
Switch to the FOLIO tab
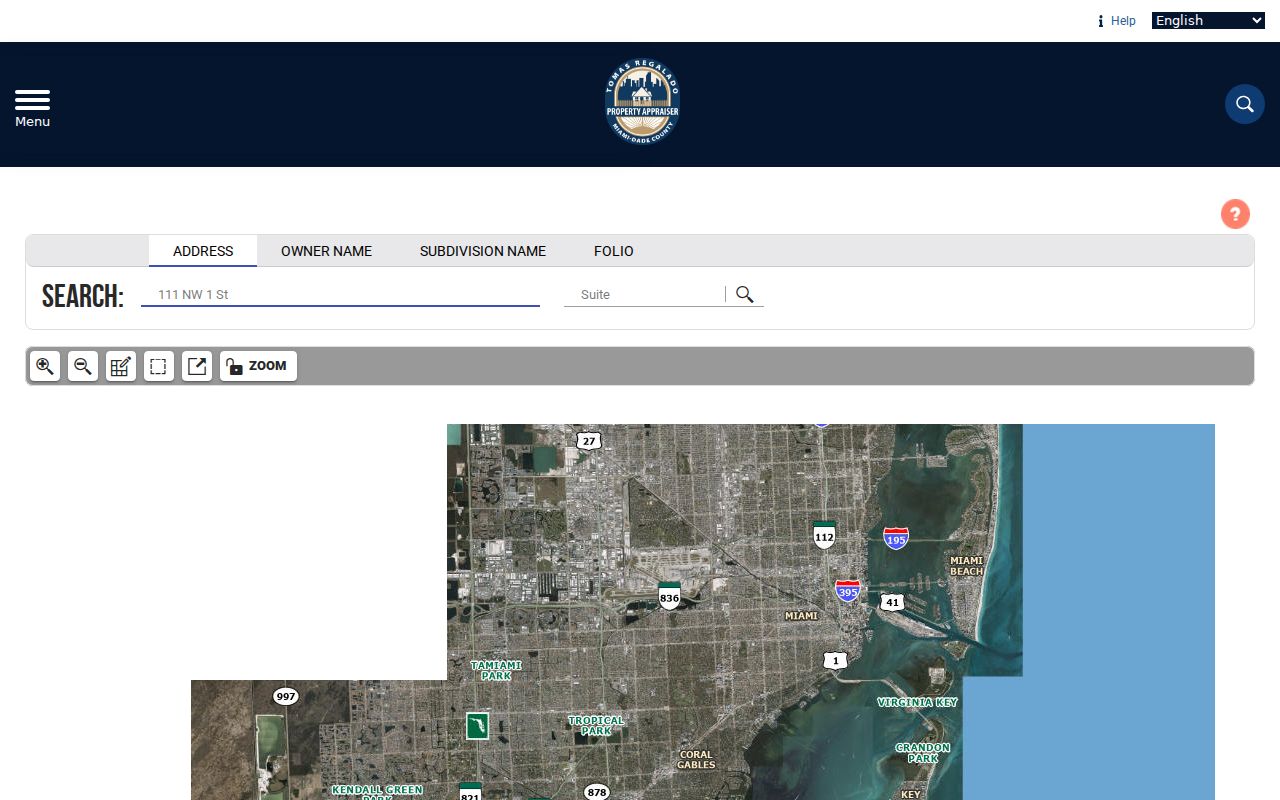pyautogui.click(x=614, y=251)
